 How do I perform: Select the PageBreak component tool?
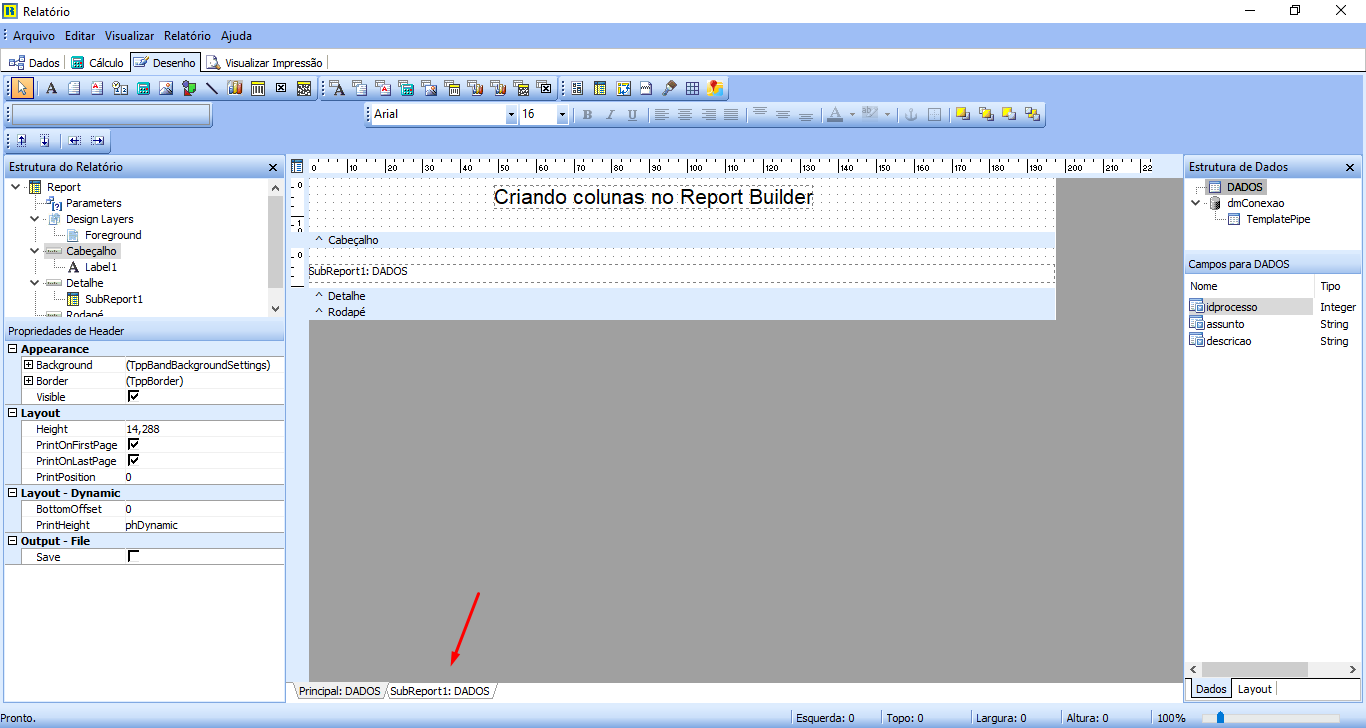tap(646, 88)
